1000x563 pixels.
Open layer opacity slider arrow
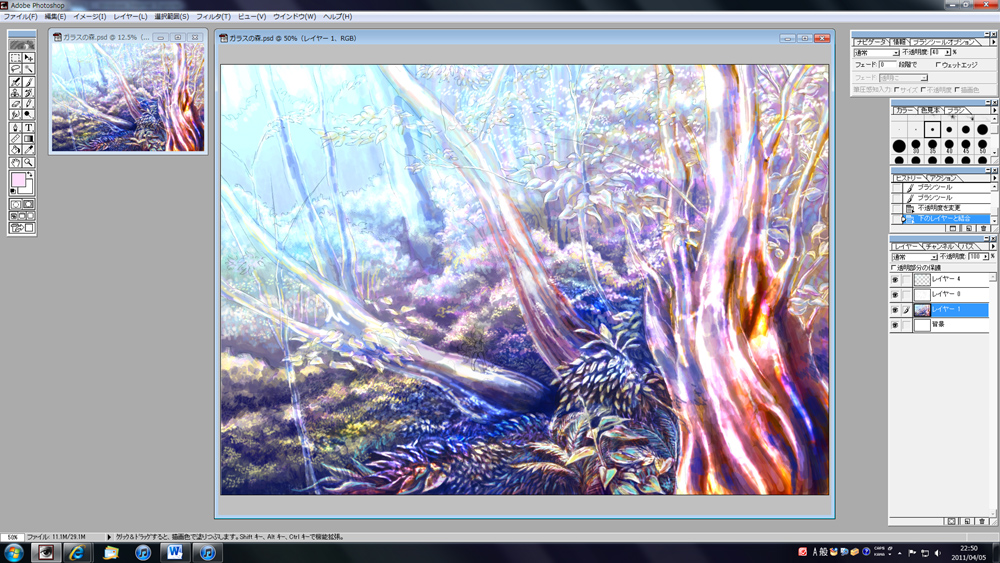point(985,256)
